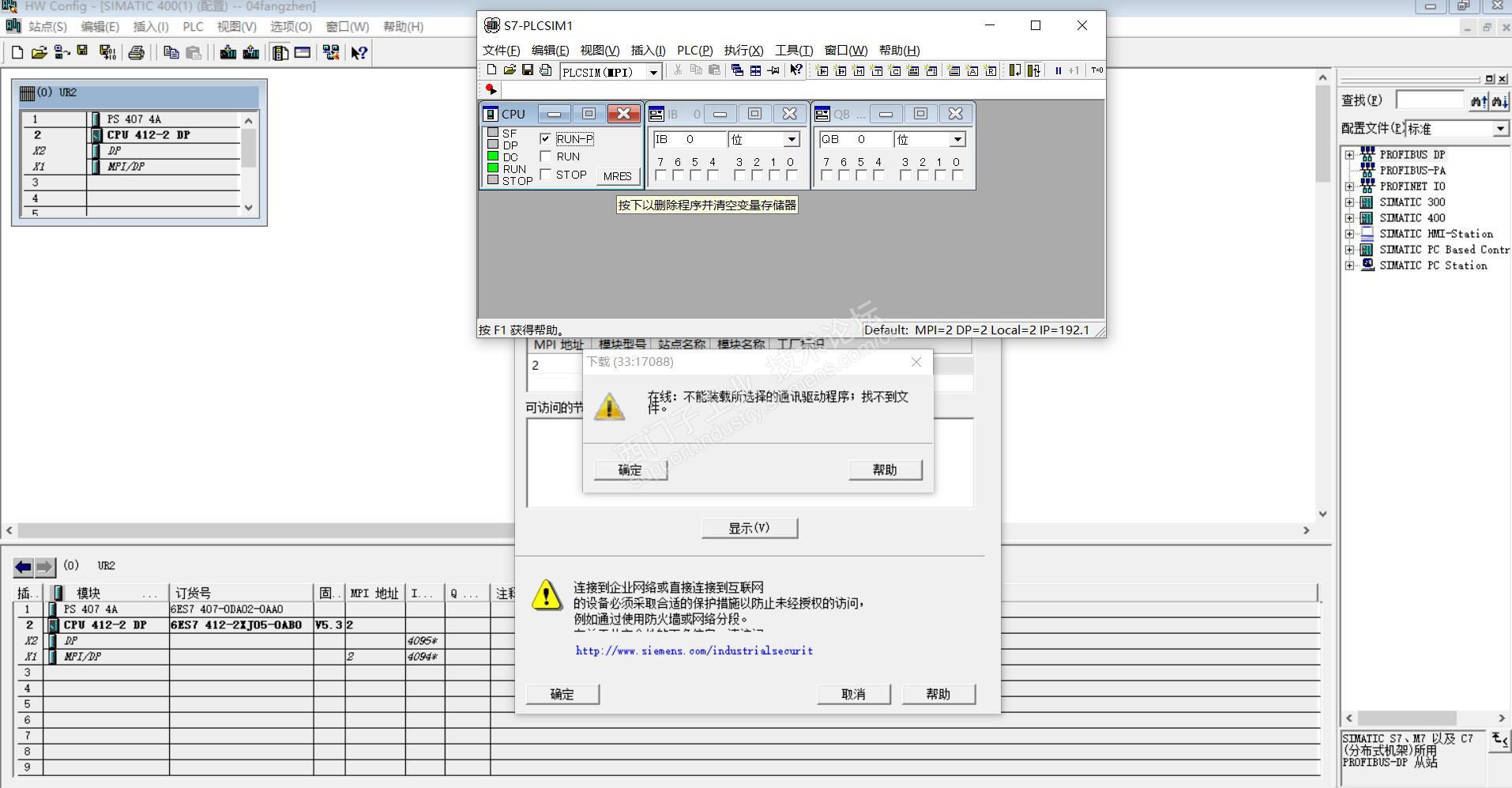Expand the SIMATIC 300 tree node

1349,202
